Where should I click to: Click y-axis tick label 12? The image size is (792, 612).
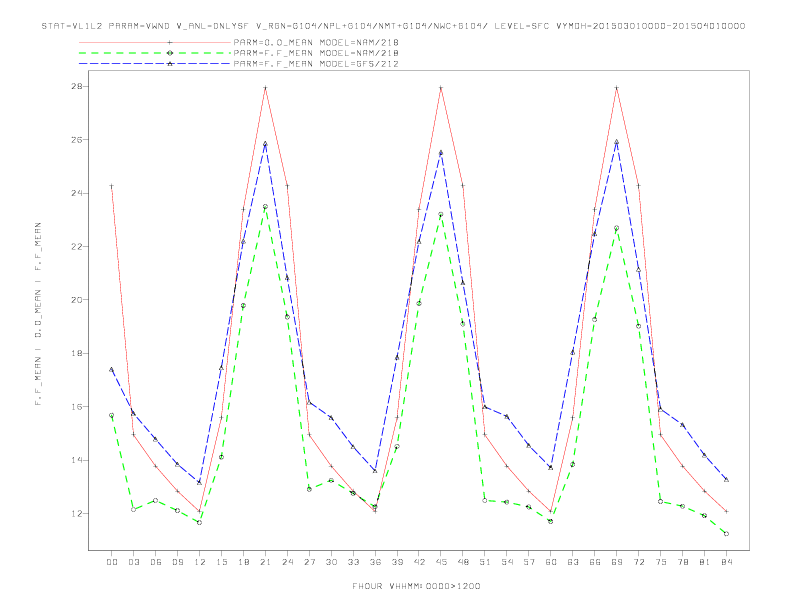pos(77,514)
